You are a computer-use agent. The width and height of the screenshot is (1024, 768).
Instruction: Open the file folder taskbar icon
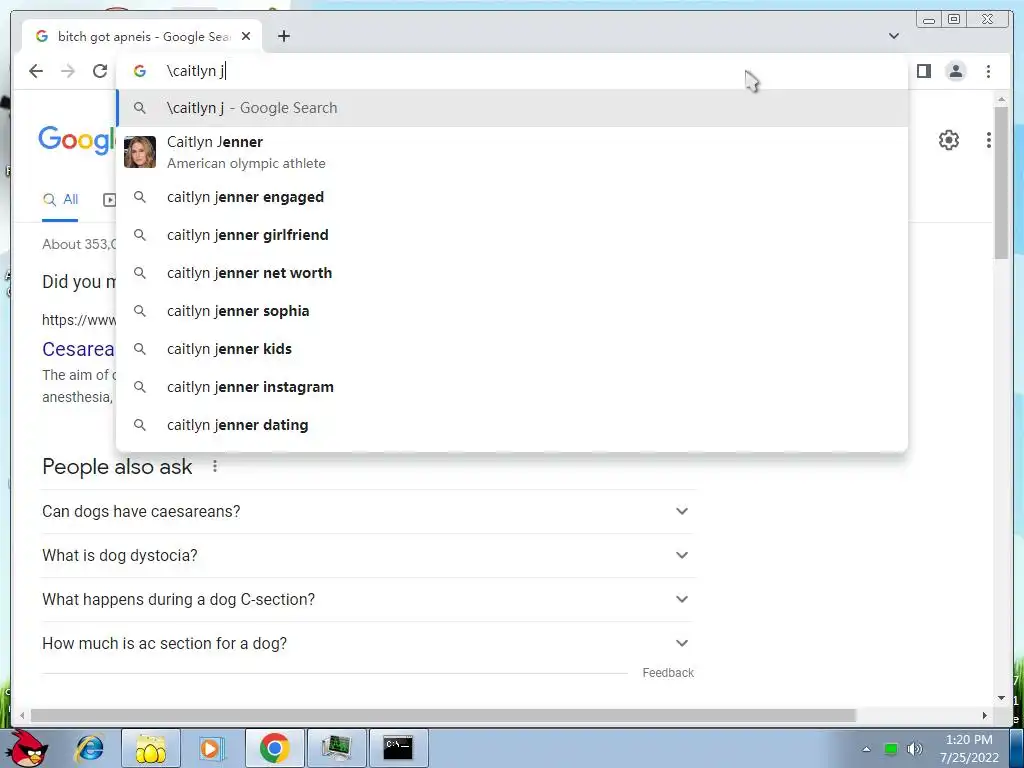151,748
